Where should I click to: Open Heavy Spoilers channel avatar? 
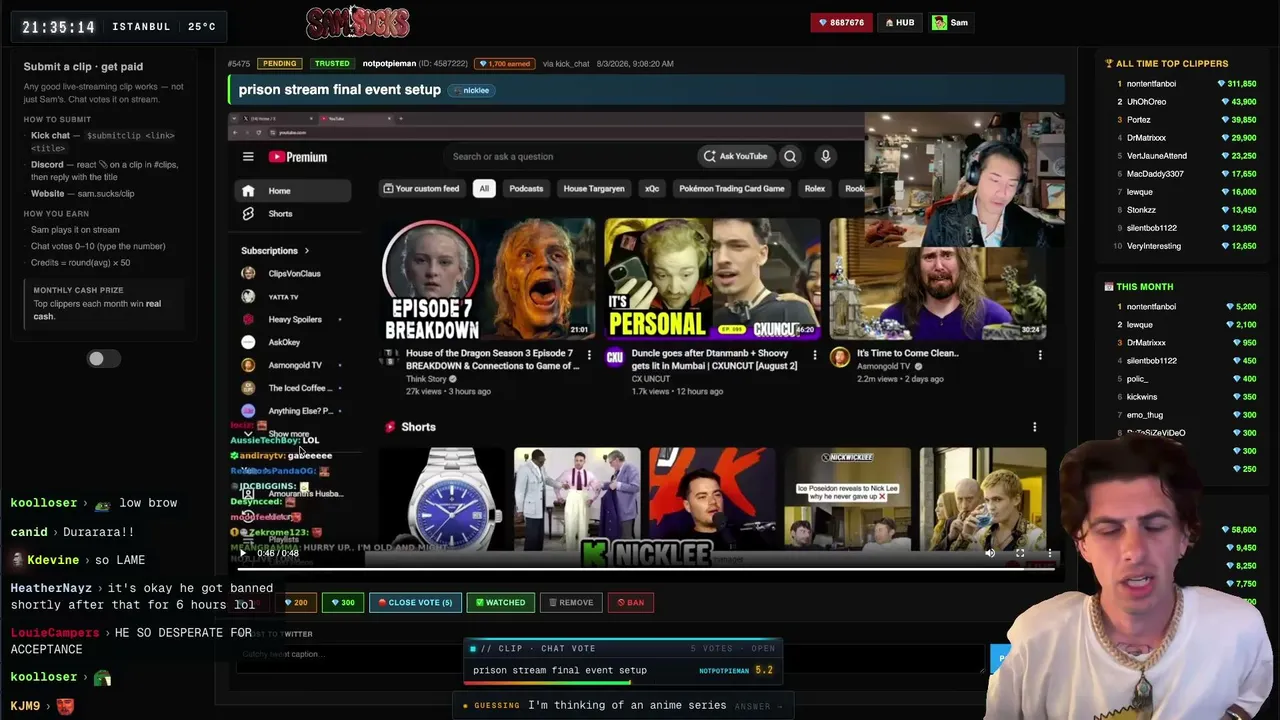pyautogui.click(x=248, y=319)
